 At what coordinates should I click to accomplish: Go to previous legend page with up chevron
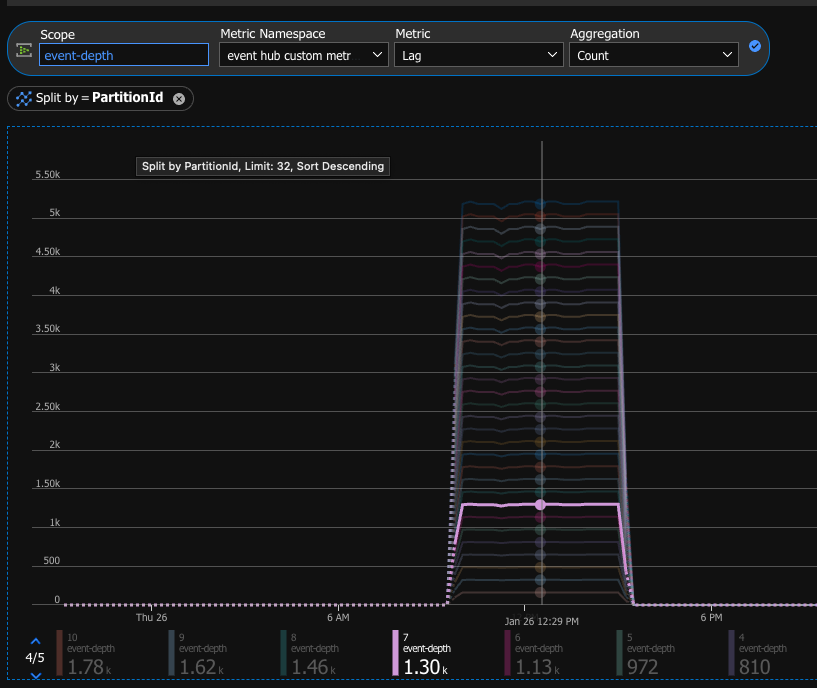coord(35,641)
